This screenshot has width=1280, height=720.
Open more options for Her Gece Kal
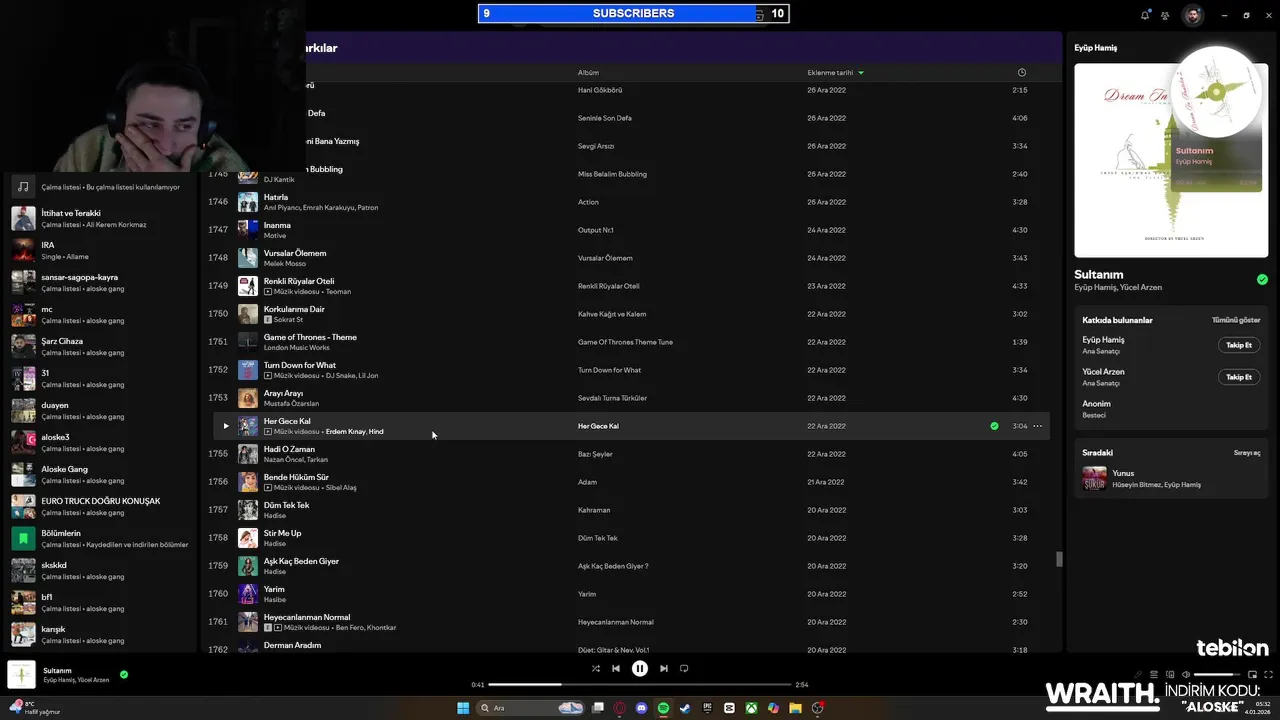(x=1037, y=426)
